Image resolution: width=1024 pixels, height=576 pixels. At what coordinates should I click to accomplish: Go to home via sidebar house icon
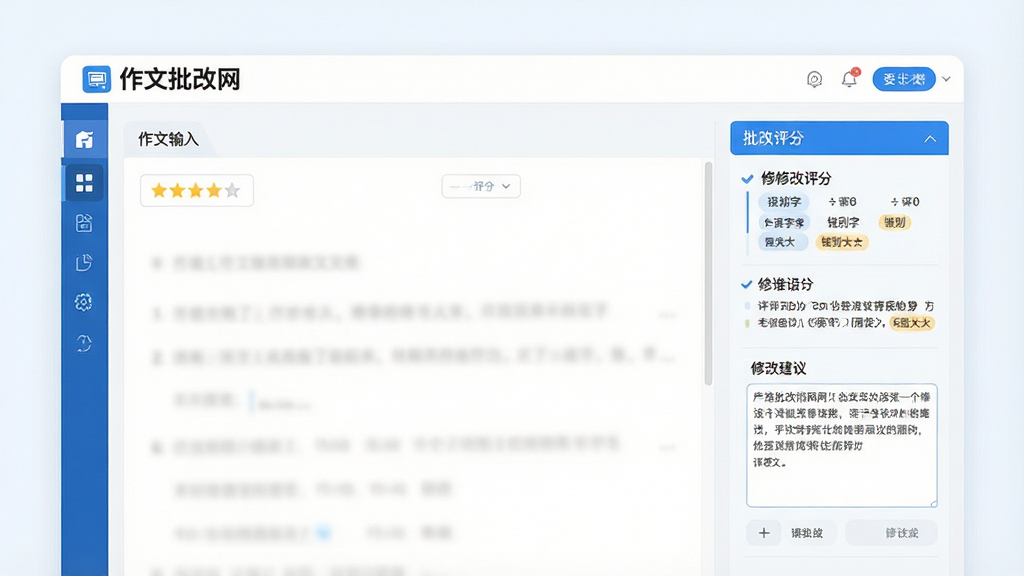coord(84,140)
